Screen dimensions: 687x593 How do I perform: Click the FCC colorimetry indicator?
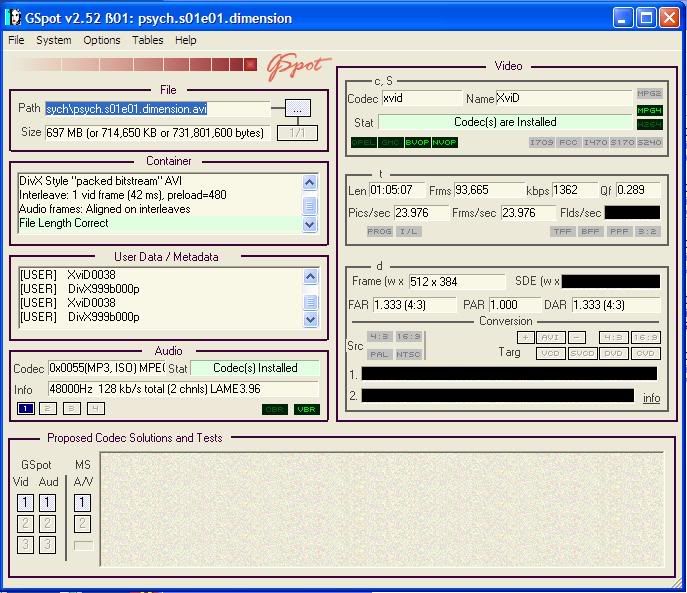pyautogui.click(x=568, y=142)
